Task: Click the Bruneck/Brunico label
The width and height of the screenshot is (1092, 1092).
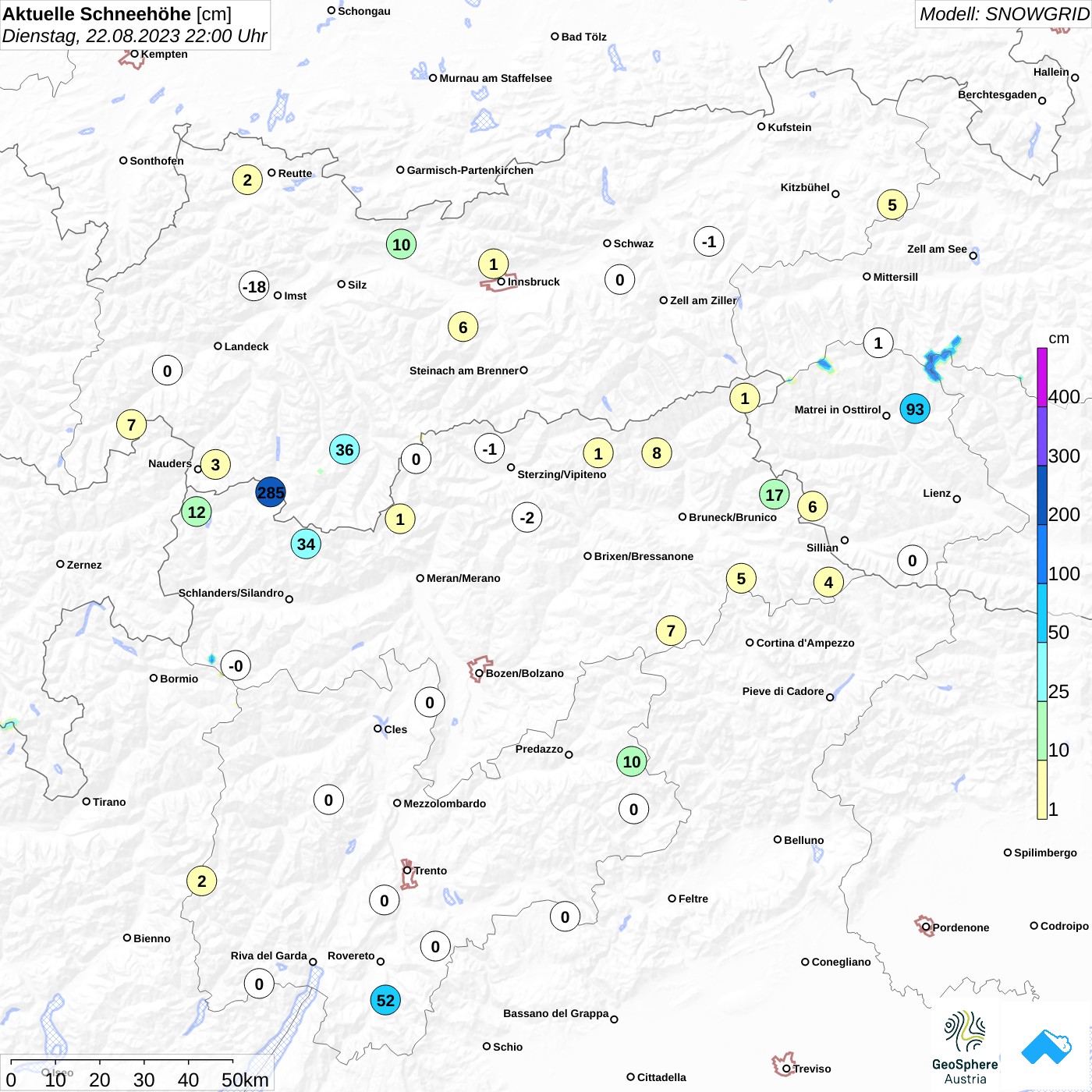Action: tap(732, 517)
